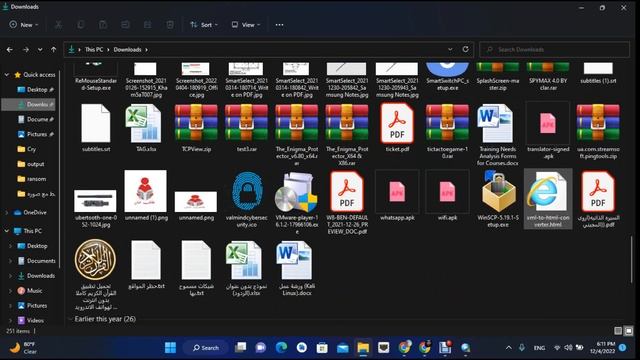The width and height of the screenshot is (640, 360).
Task: Select the whatsapp.apk file
Action: coord(397,196)
